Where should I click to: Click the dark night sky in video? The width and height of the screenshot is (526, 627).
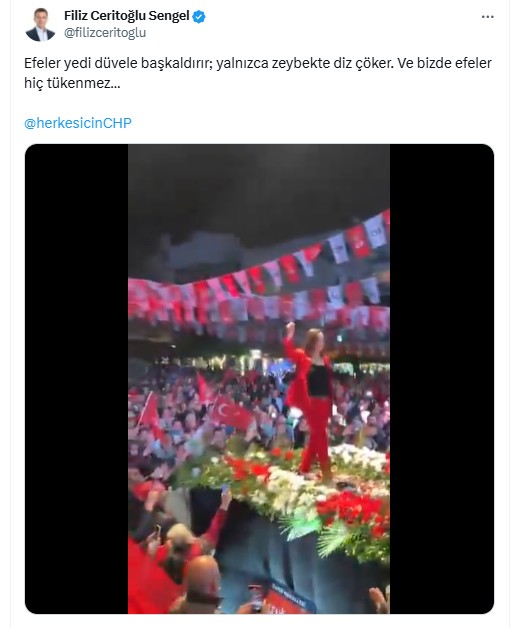259,188
